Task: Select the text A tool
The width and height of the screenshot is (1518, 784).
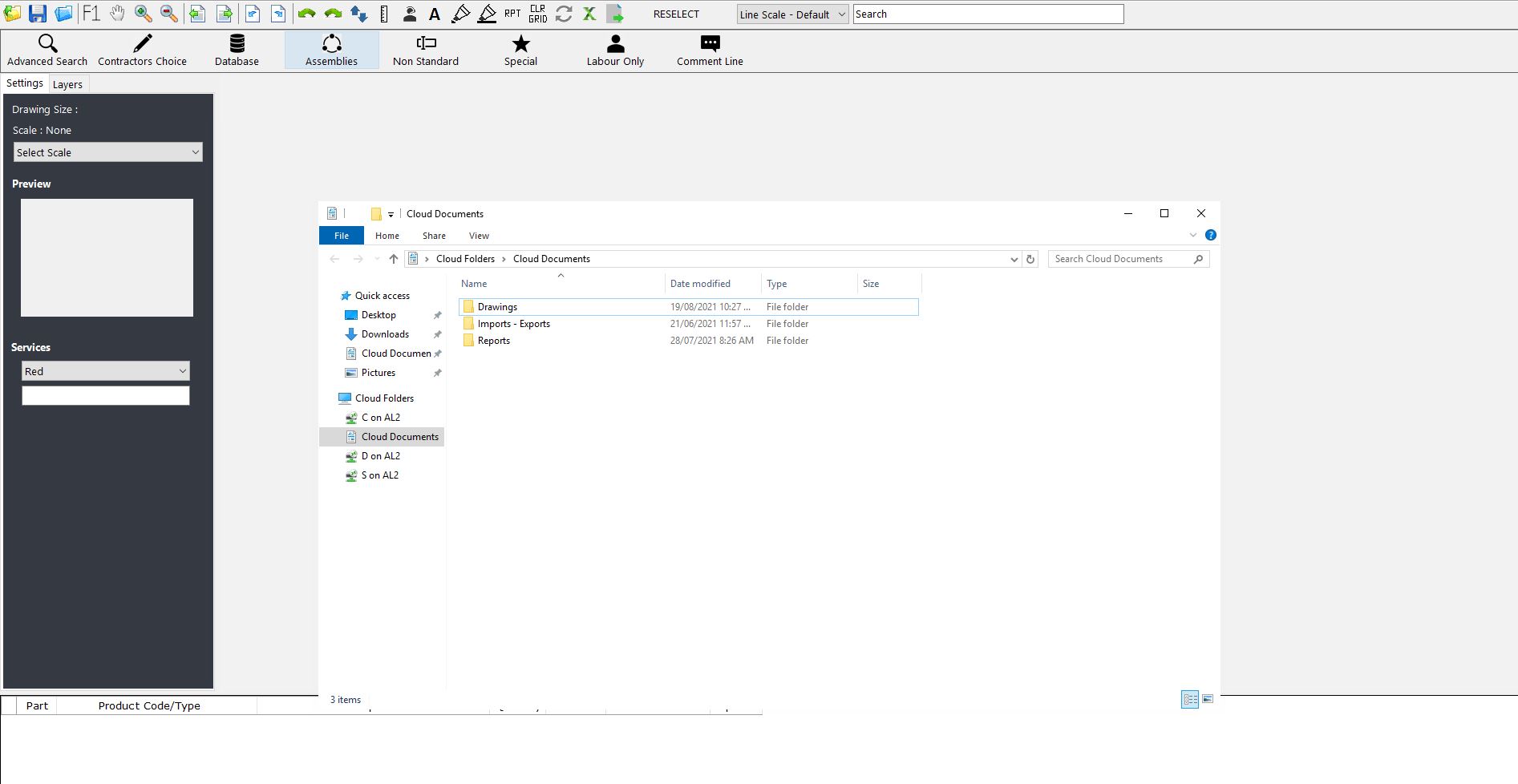Action: point(434,14)
